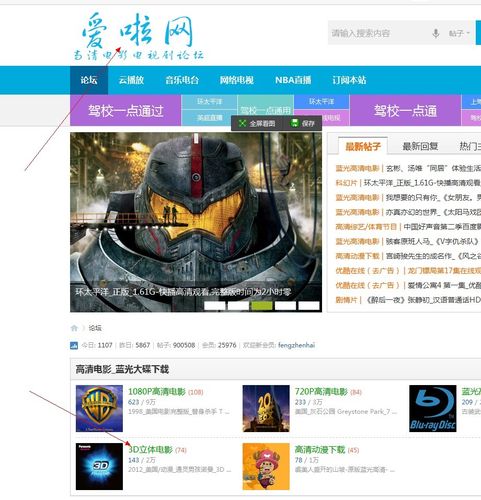The width and height of the screenshot is (481, 500).
Task: Click the 爱啦网 site logo
Action: pyautogui.click(x=138, y=37)
